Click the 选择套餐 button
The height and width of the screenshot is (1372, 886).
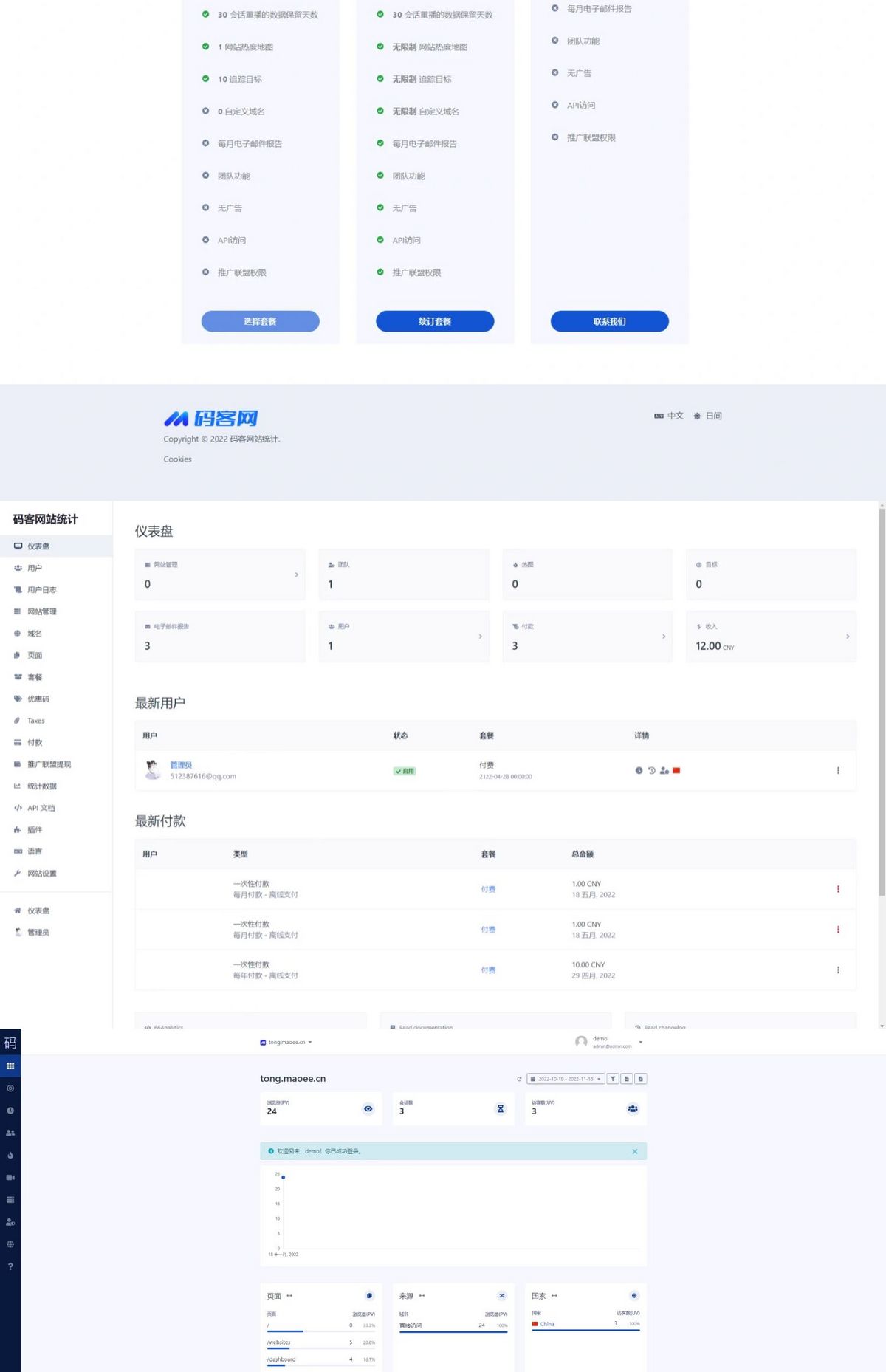click(x=260, y=321)
